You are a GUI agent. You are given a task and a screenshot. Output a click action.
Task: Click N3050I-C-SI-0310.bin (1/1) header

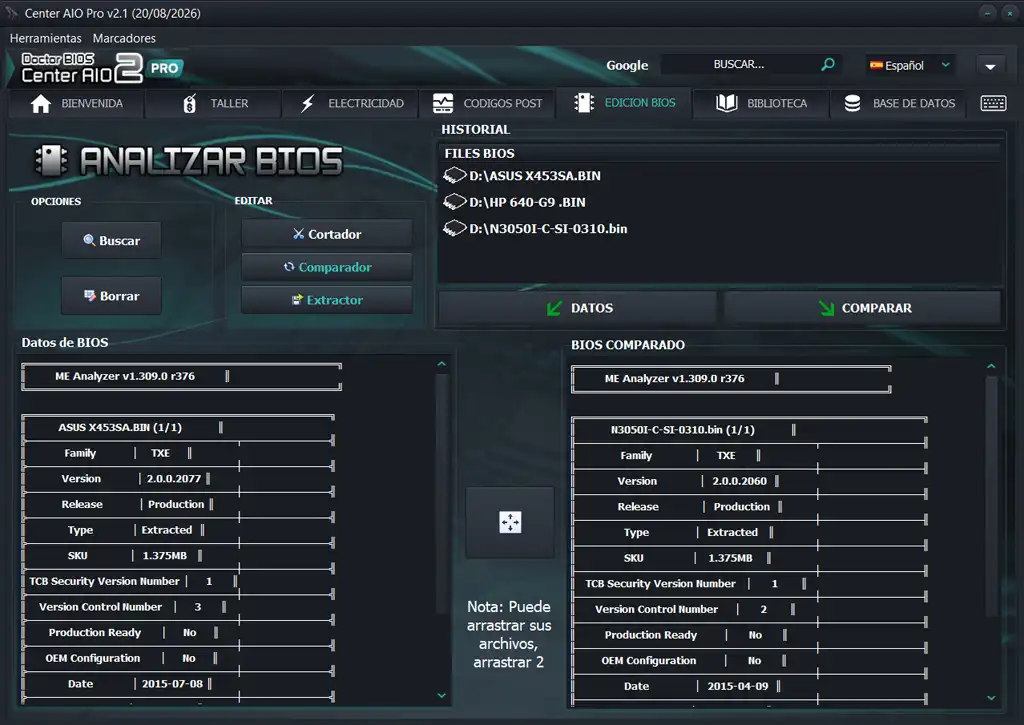tap(682, 430)
